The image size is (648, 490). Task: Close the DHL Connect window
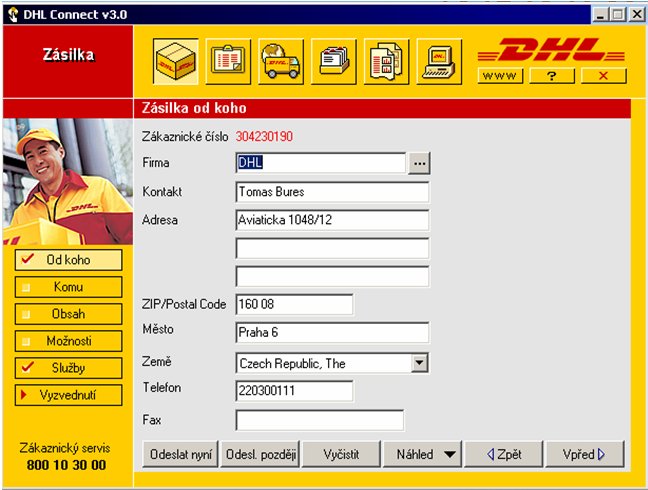[x=637, y=15]
